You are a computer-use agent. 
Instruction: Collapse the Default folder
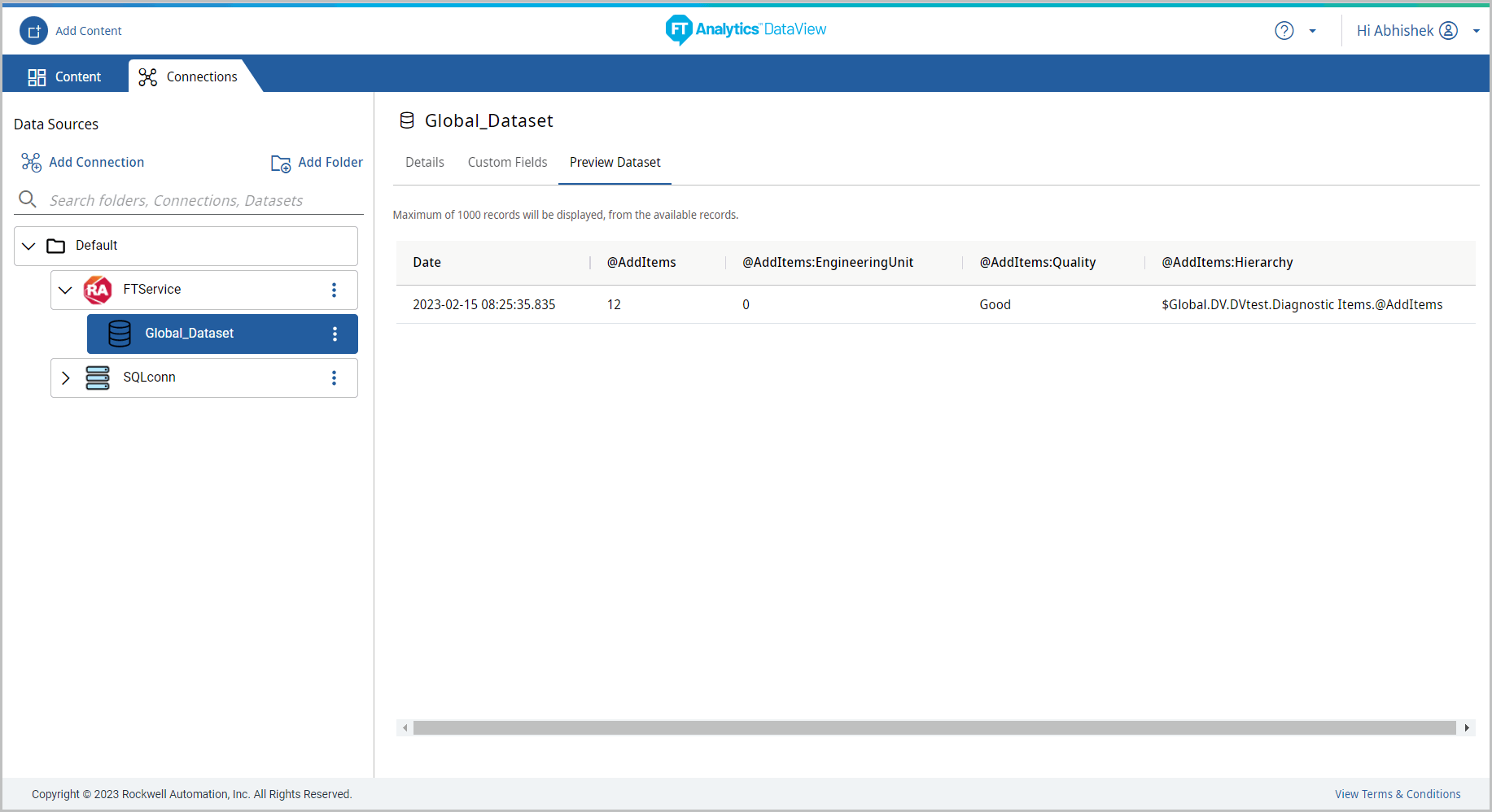[29, 246]
